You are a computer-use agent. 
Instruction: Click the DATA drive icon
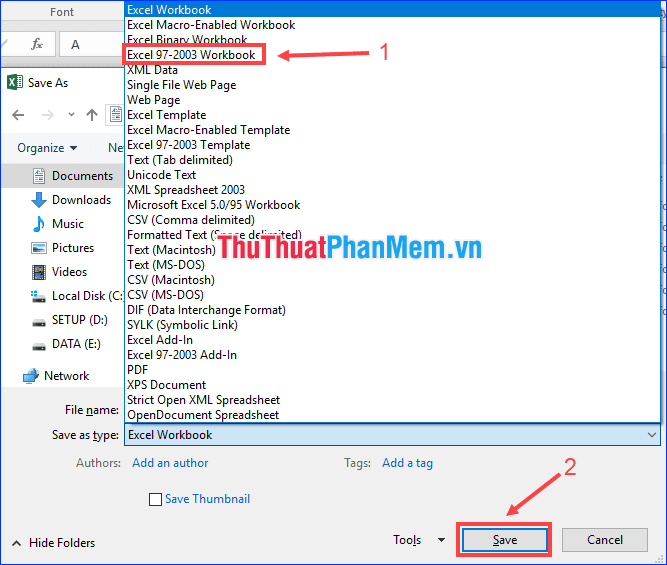[x=39, y=347]
